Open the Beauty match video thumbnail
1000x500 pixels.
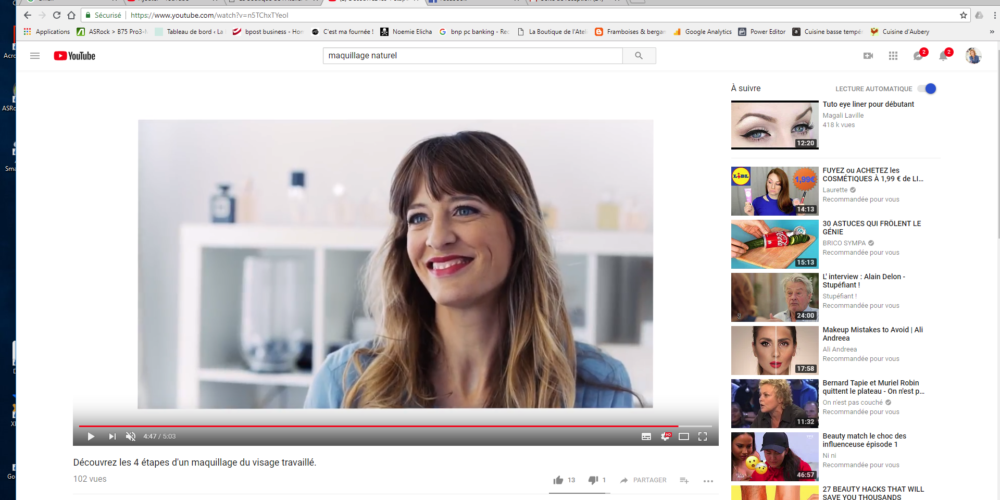tap(775, 457)
